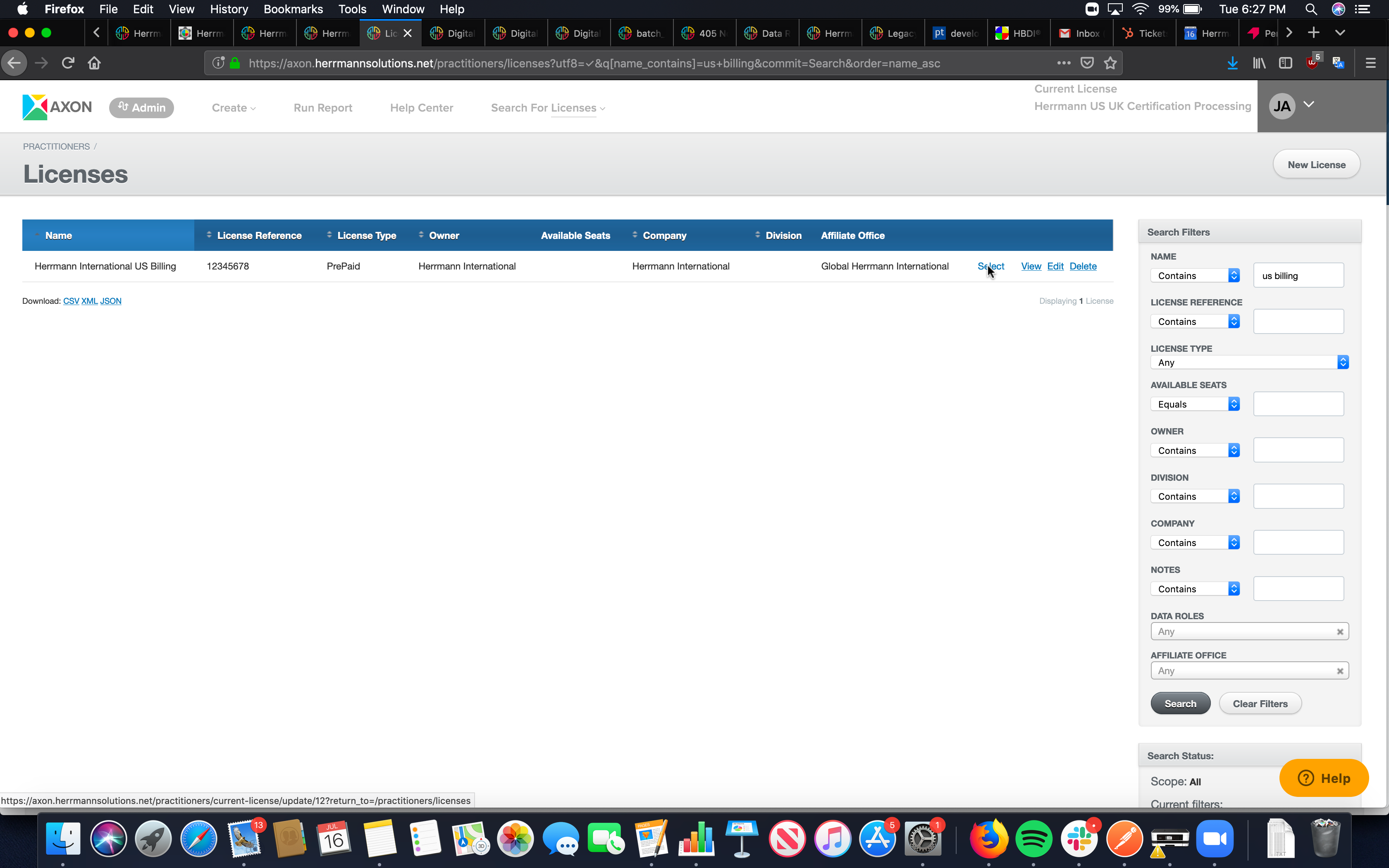Clear the Affiliate Office filter with x

point(1340,670)
